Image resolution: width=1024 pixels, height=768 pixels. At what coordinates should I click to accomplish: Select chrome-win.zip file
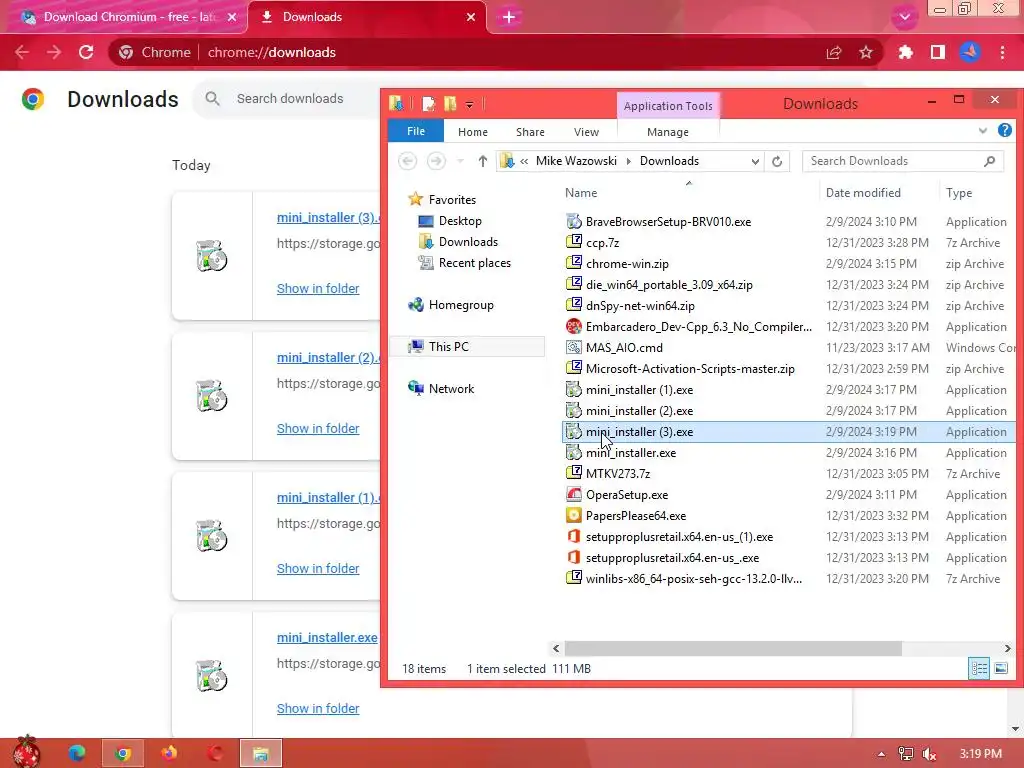point(627,264)
